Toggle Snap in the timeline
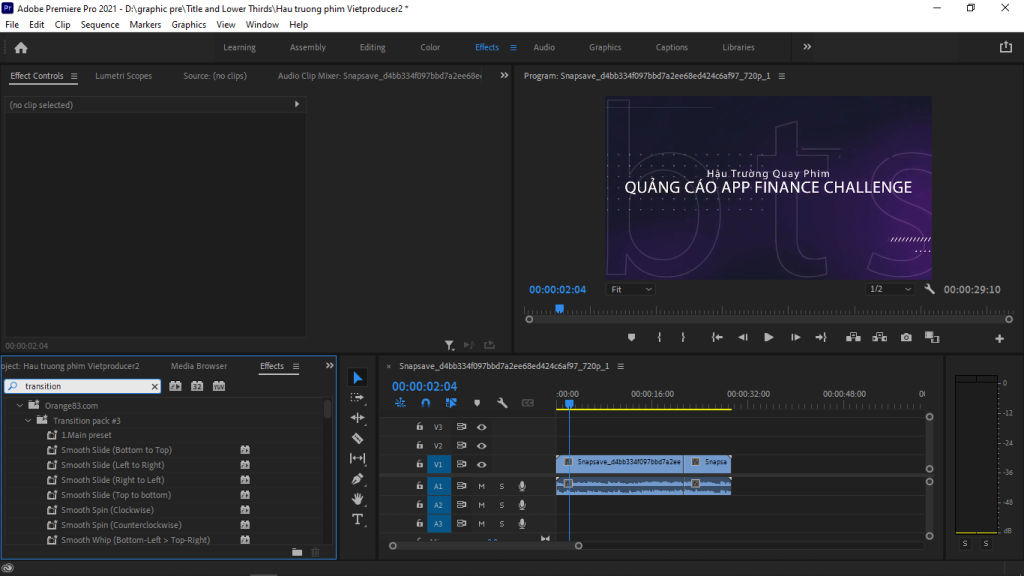1024x576 pixels. 426,403
